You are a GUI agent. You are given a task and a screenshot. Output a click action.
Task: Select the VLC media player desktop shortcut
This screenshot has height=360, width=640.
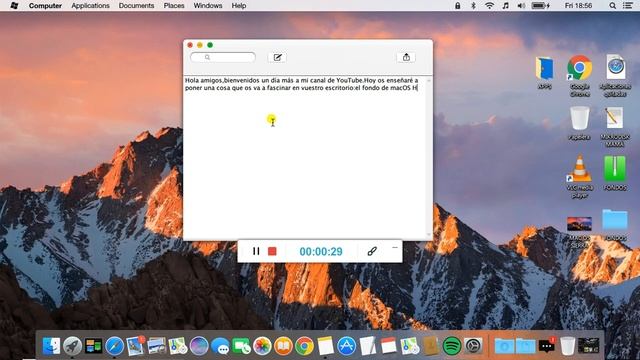580,176
